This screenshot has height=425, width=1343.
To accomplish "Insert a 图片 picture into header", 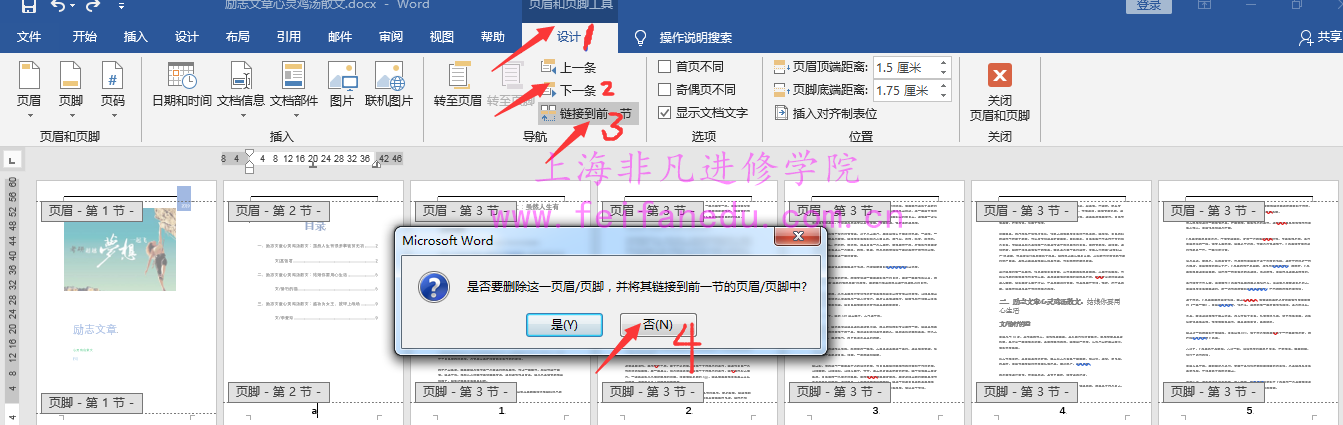I will tap(342, 85).
